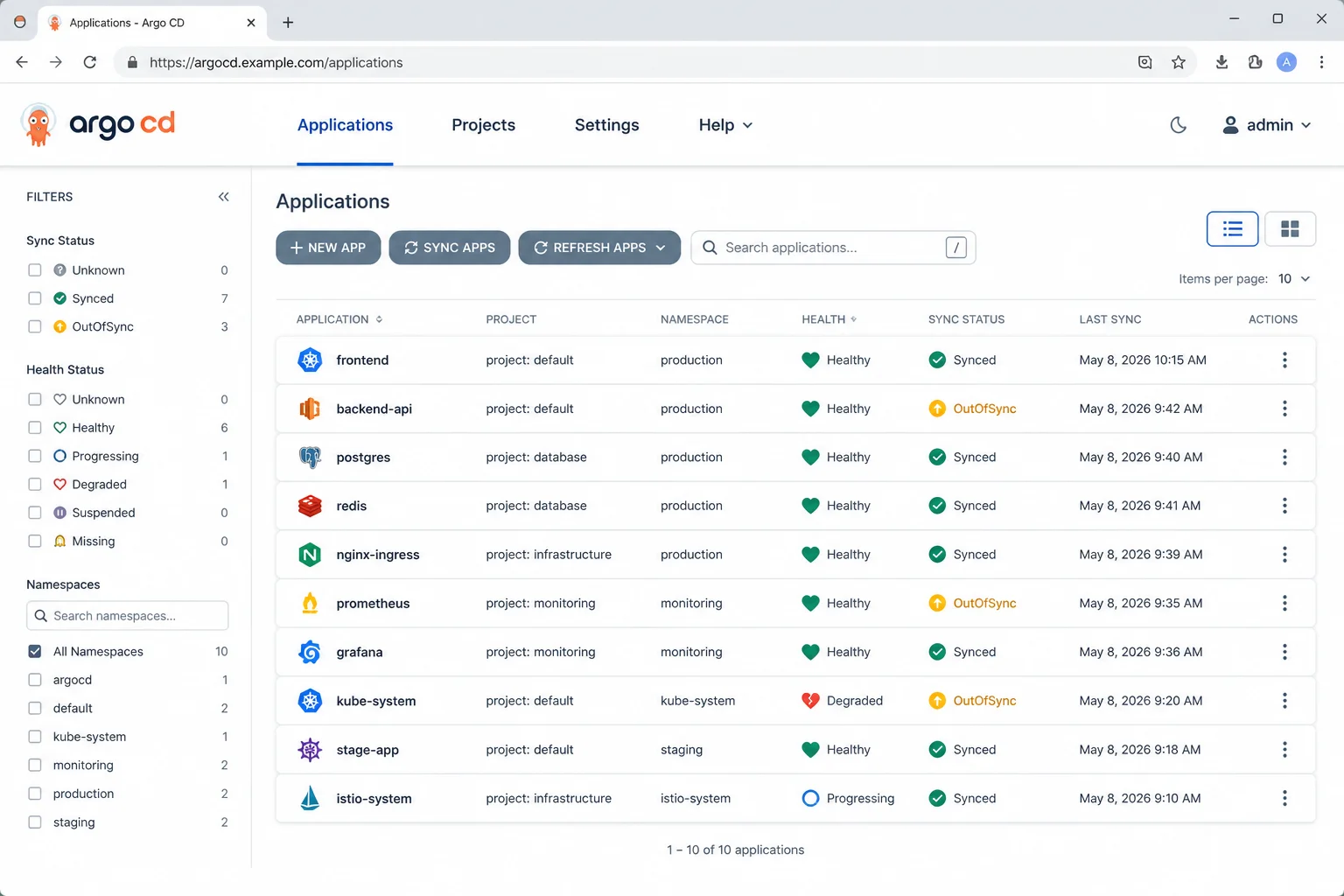The image size is (1344, 896).
Task: Filter by Degraded health status
Action: pos(35,485)
